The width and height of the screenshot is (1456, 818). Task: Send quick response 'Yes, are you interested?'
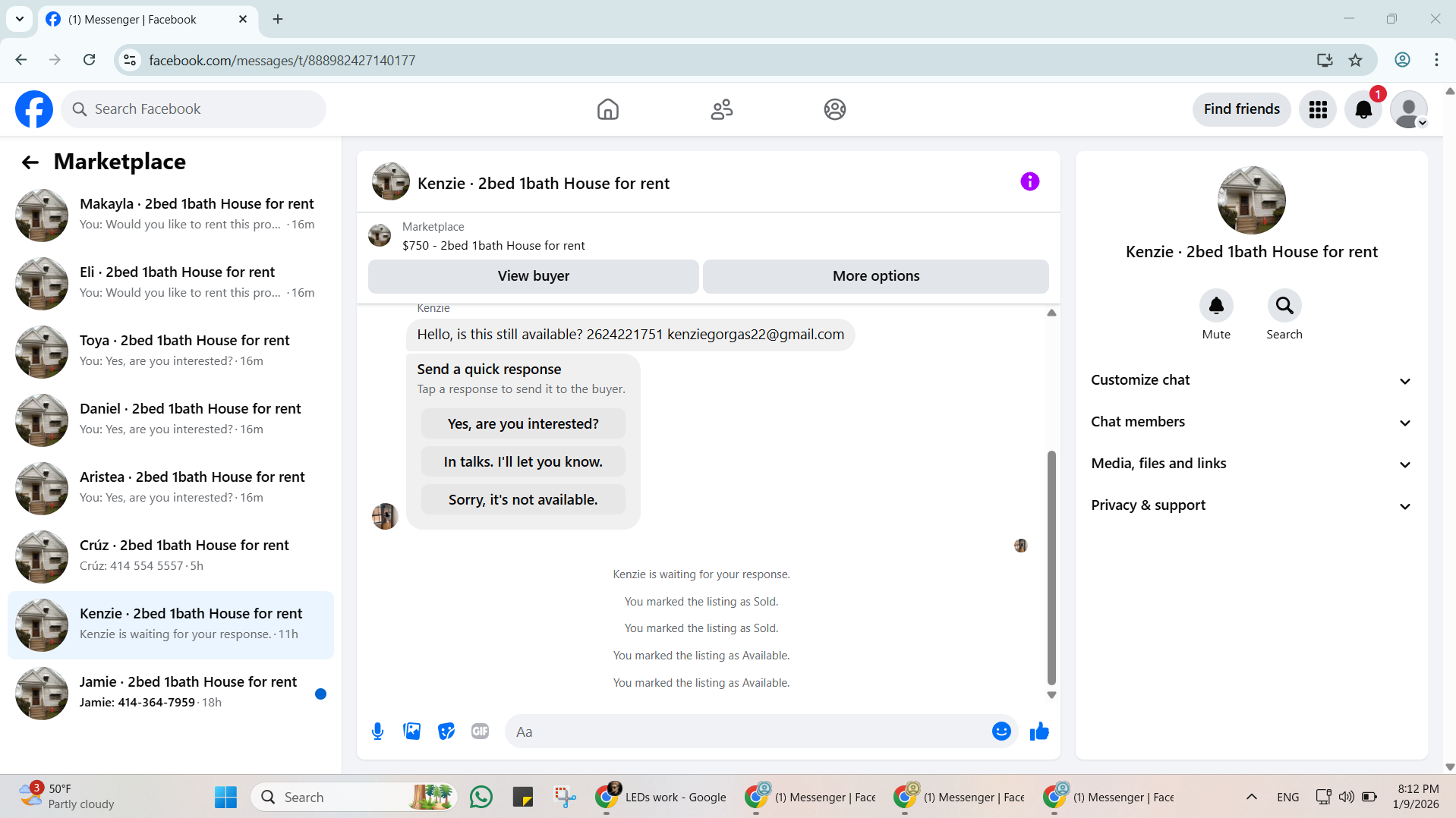[x=523, y=423]
